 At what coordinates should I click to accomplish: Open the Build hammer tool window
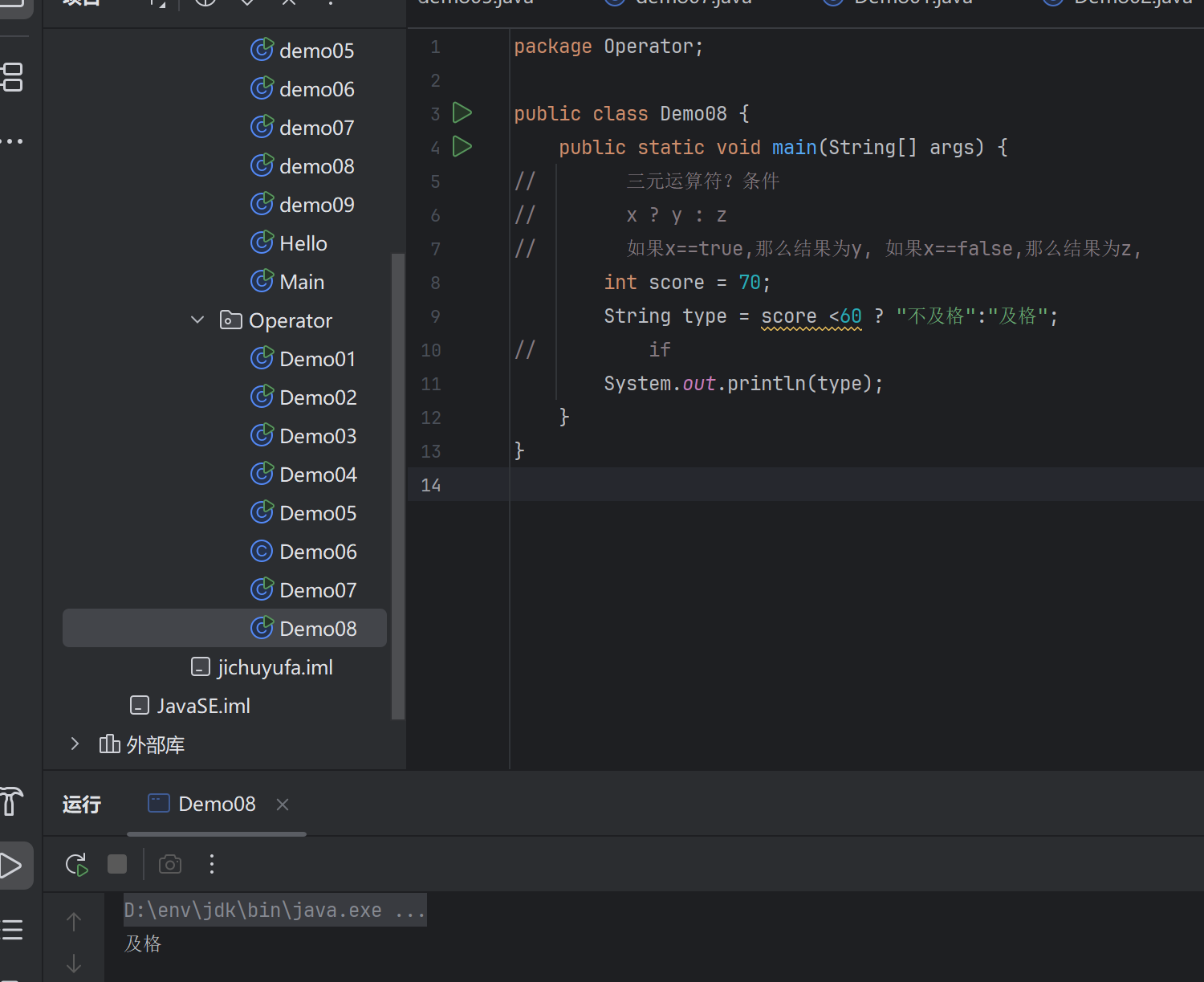tap(11, 801)
